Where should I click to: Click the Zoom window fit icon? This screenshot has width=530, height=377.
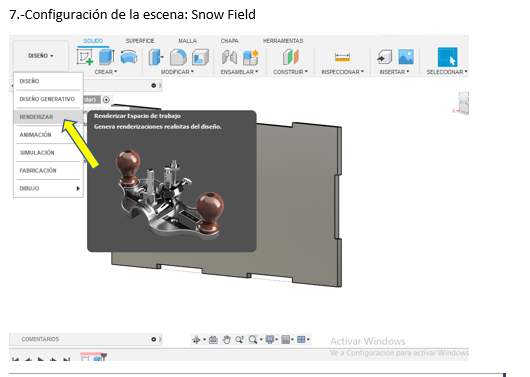coord(252,339)
